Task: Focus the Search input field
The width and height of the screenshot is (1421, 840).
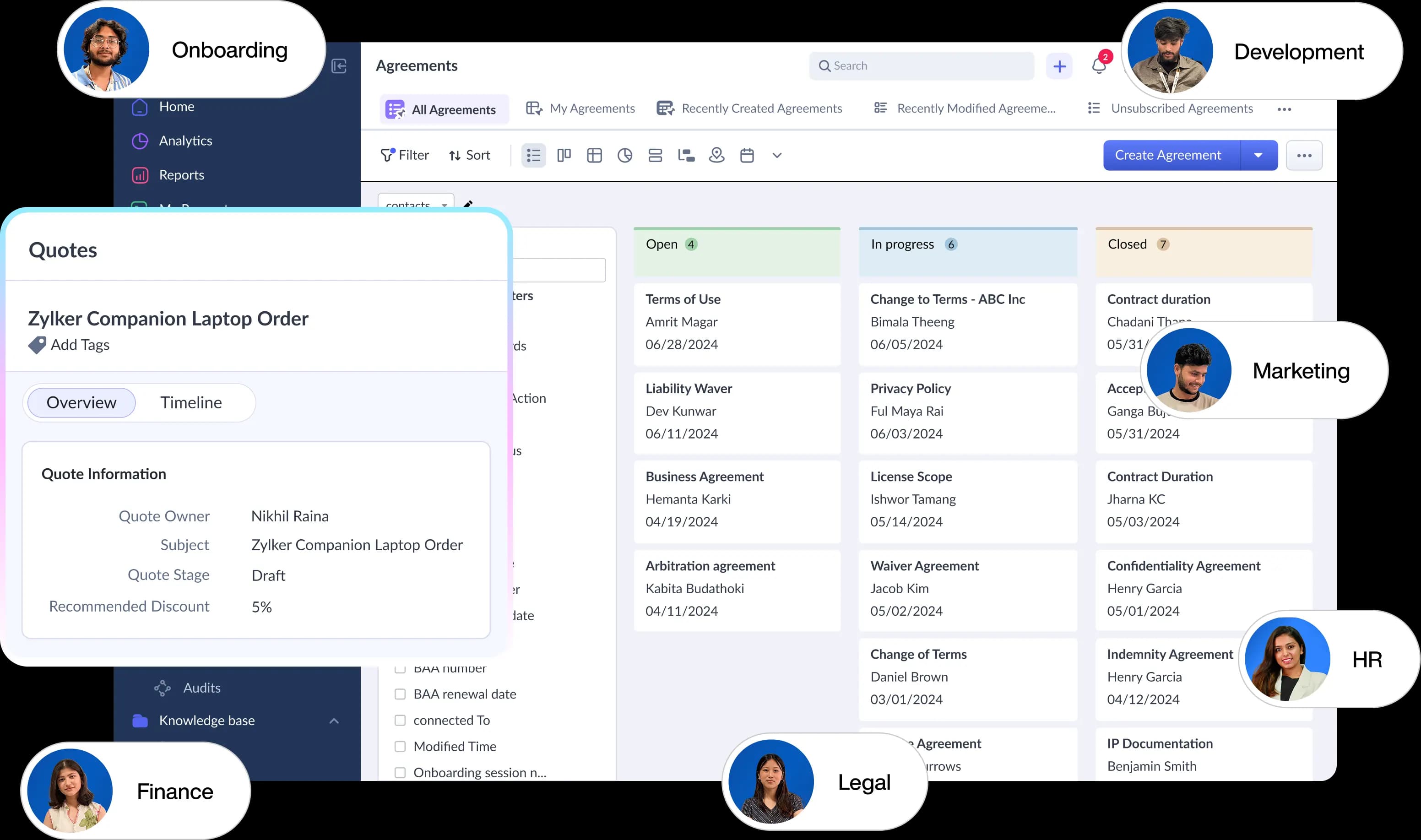Action: 922,65
